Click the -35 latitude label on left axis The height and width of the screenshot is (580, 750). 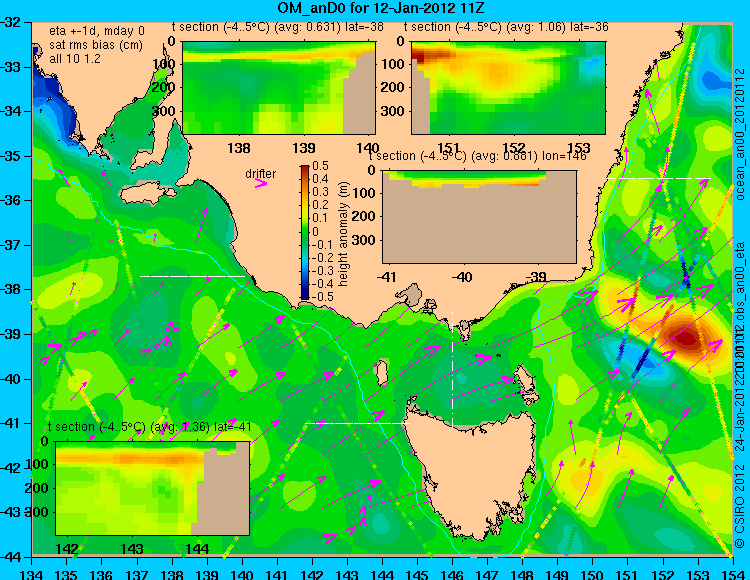coord(11,156)
